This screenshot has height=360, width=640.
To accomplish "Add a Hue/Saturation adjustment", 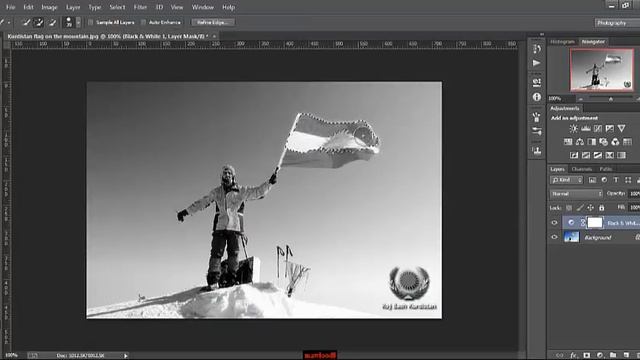I will [x=568, y=142].
